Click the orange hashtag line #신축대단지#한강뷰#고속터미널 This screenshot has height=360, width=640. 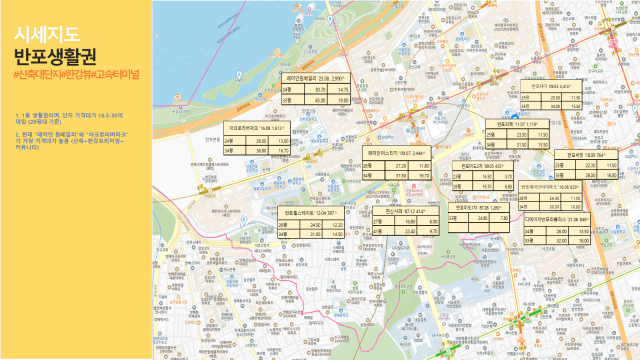click(x=76, y=74)
